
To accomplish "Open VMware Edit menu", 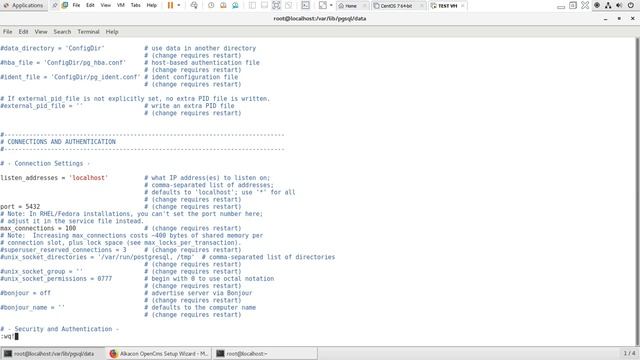I will (x=90, y=5).
